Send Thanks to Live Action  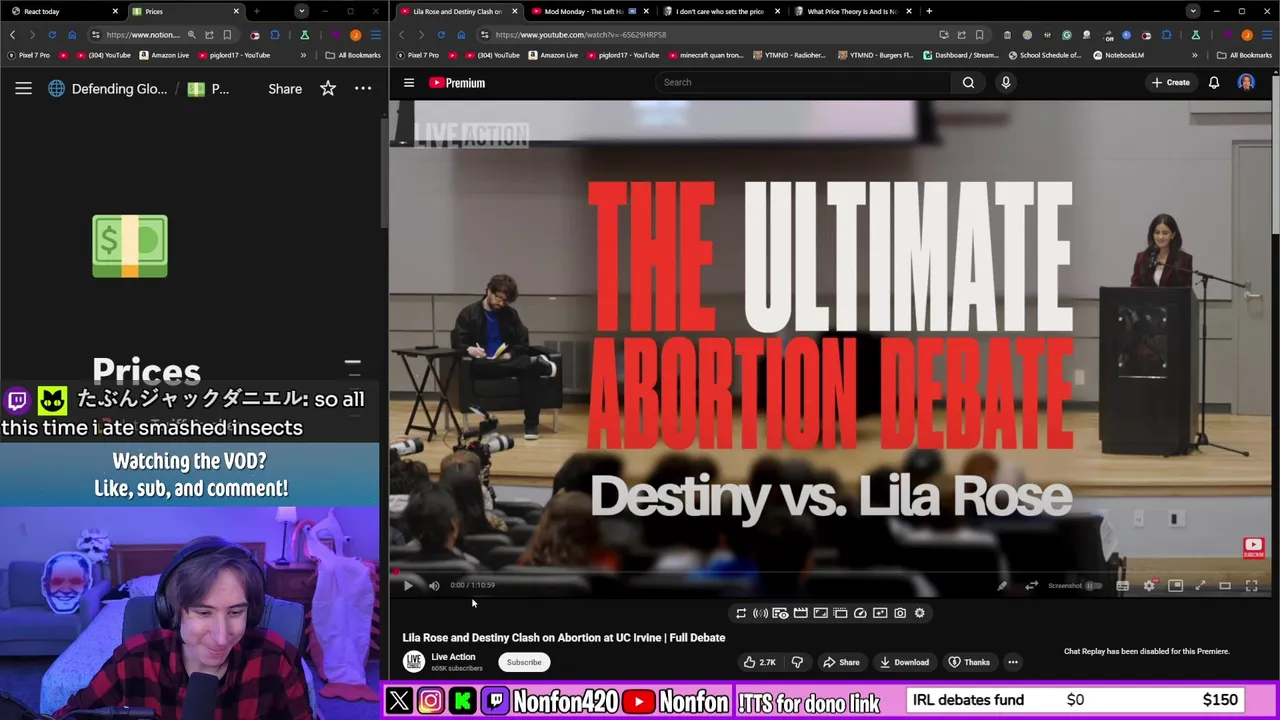pos(969,662)
